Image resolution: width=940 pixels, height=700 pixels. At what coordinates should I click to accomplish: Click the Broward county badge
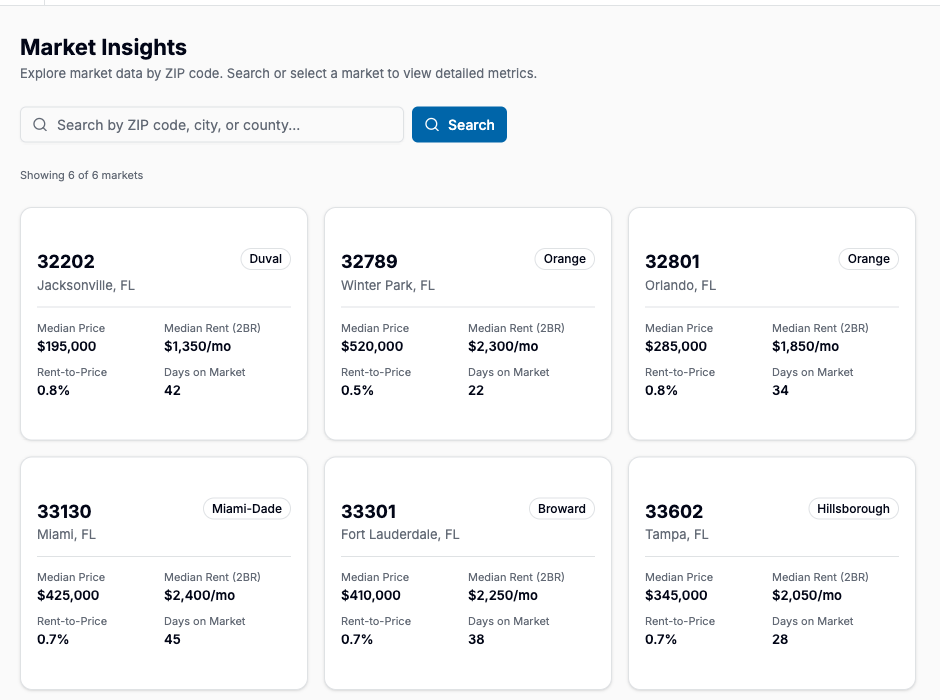[561, 508]
